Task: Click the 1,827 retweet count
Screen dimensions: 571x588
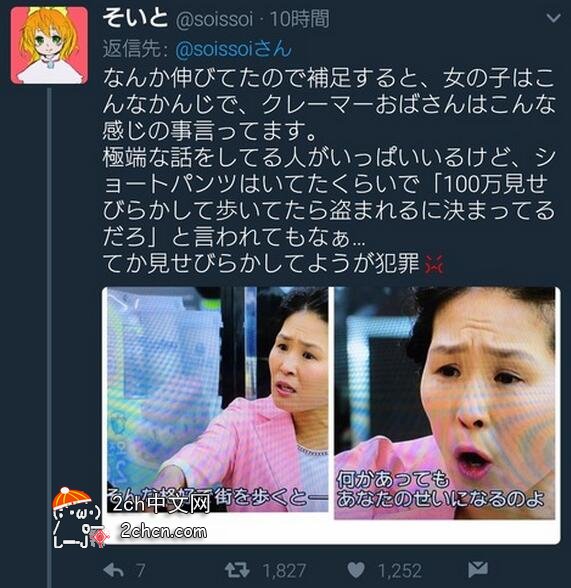Action: pos(284,571)
